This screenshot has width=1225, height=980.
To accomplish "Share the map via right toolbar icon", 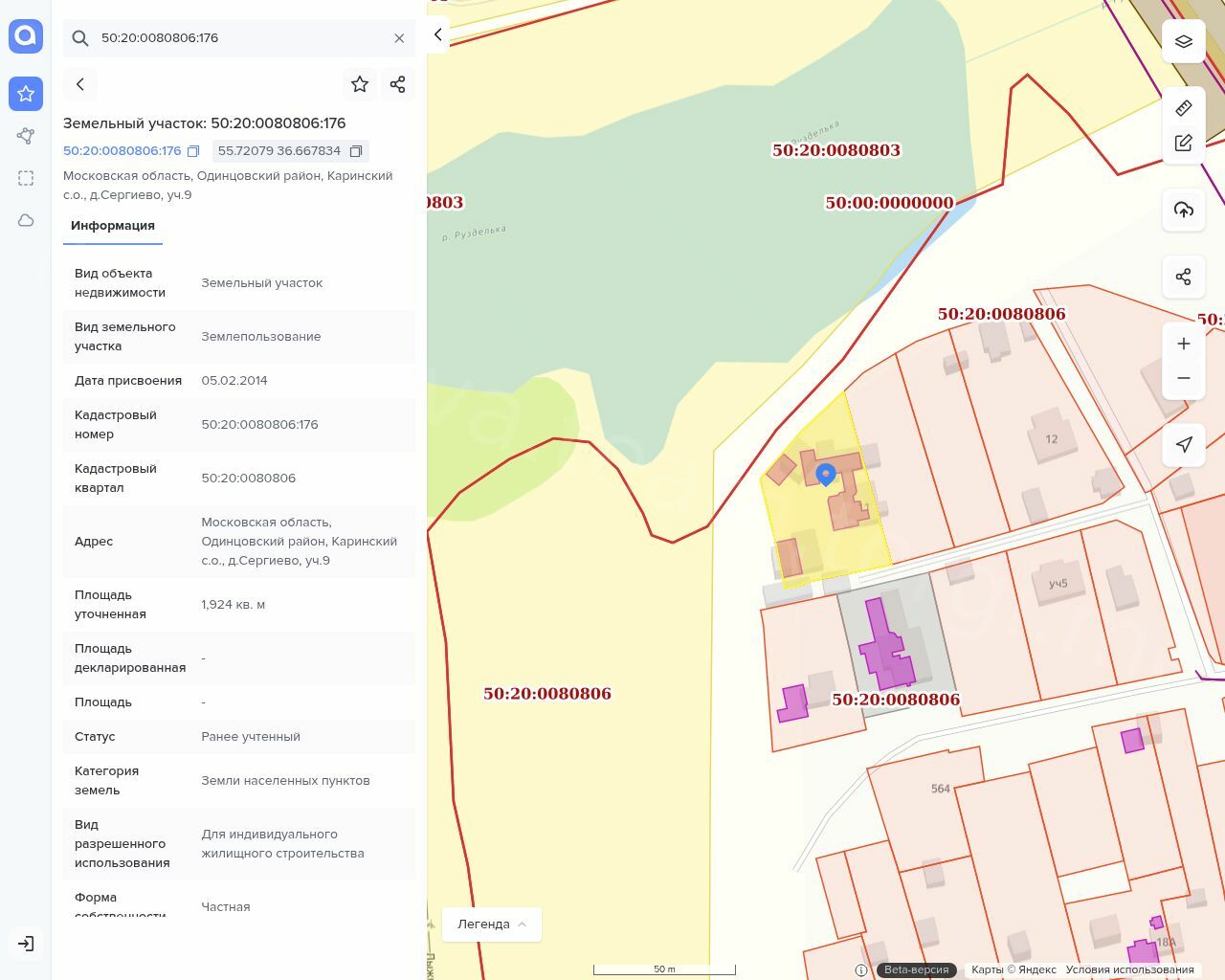I will [x=1183, y=277].
